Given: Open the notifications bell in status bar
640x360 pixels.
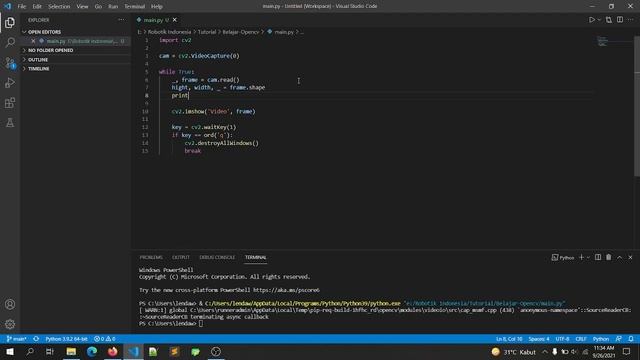Looking at the screenshot, I should click(x=631, y=339).
